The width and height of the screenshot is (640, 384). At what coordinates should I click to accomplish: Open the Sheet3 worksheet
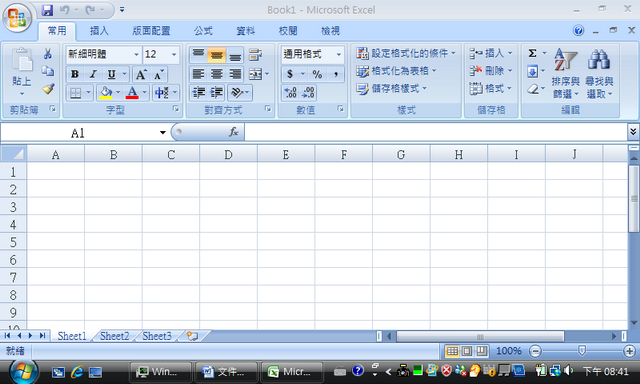coord(157,336)
